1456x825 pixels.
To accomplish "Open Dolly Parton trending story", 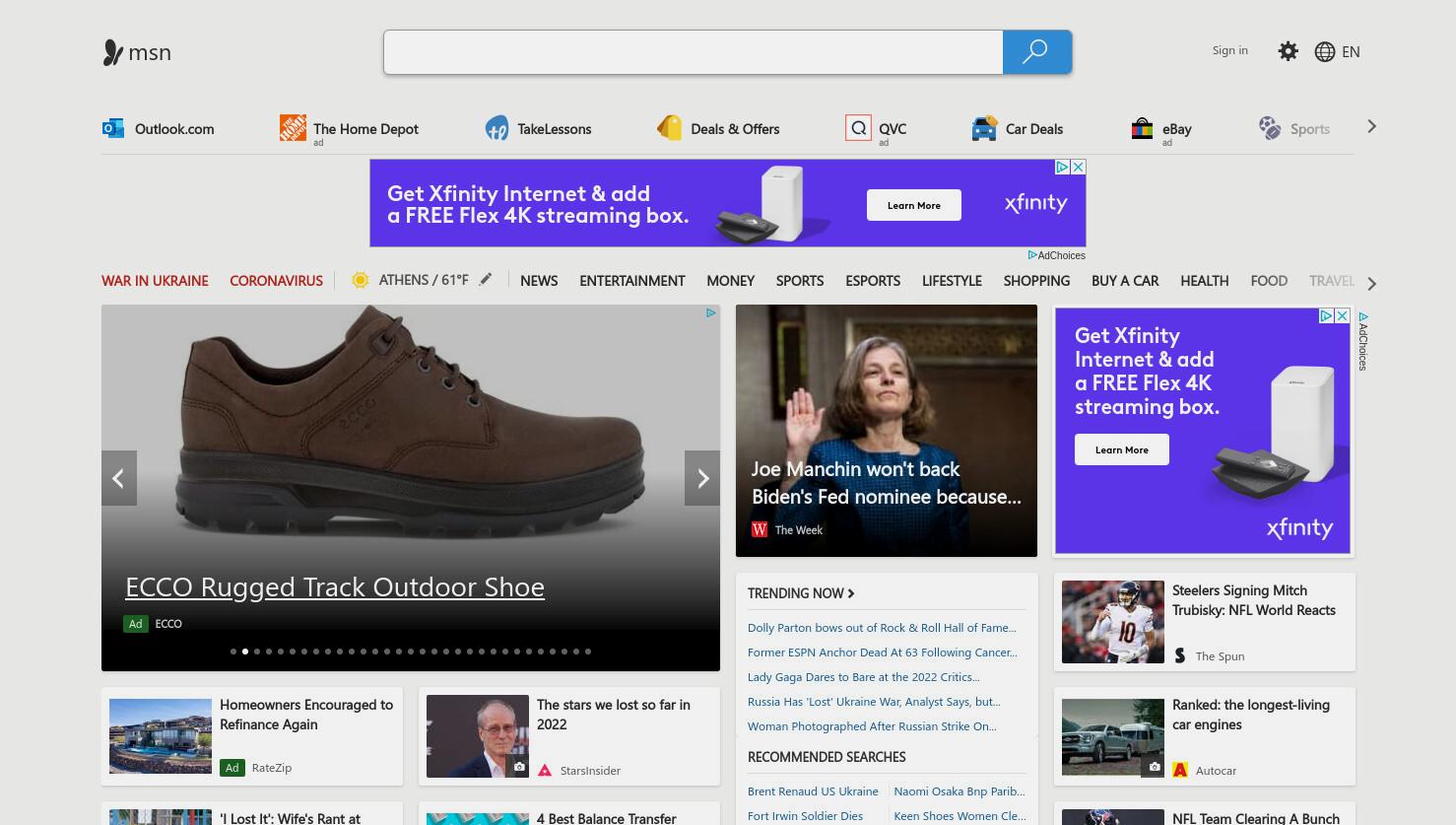I will 882,628.
